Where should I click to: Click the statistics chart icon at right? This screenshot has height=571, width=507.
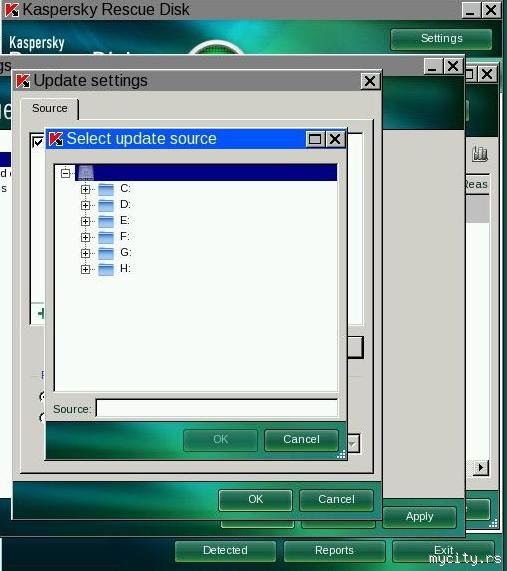pyautogui.click(x=480, y=154)
